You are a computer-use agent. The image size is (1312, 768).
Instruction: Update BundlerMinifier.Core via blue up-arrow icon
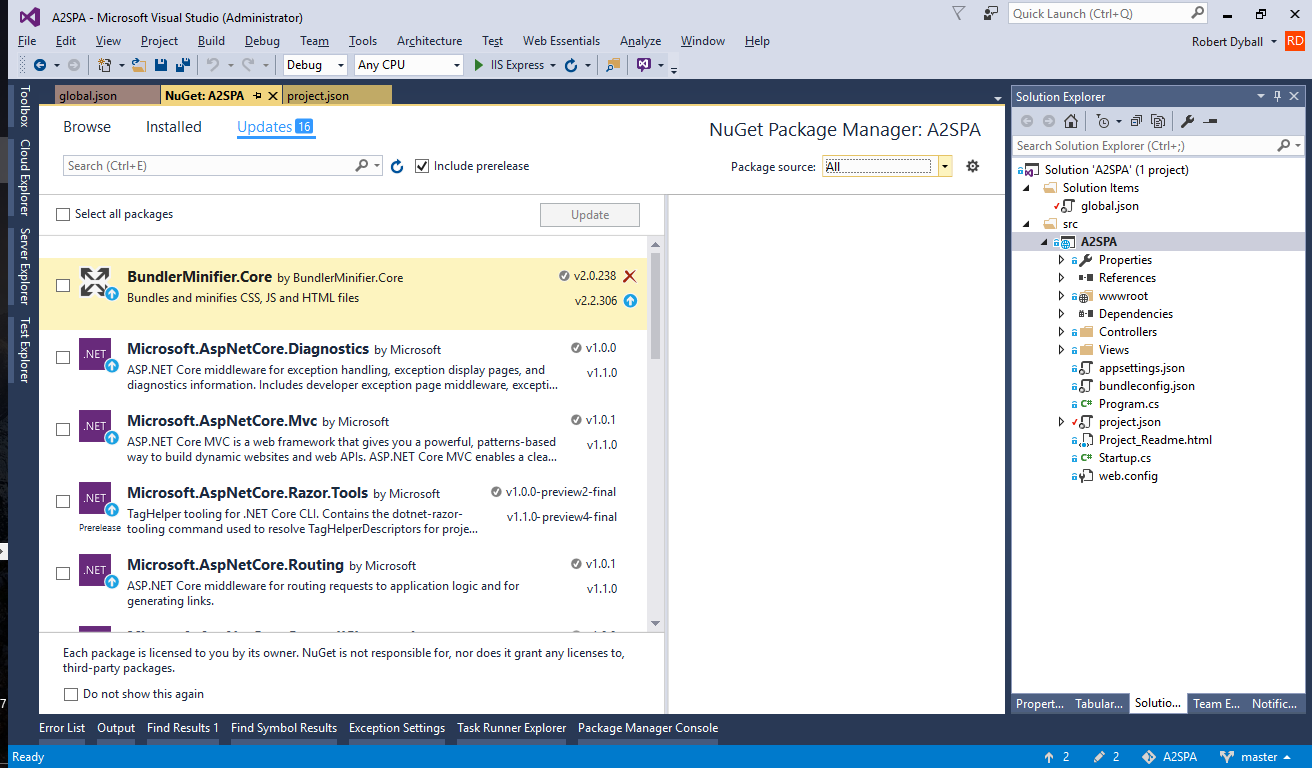[x=630, y=300]
